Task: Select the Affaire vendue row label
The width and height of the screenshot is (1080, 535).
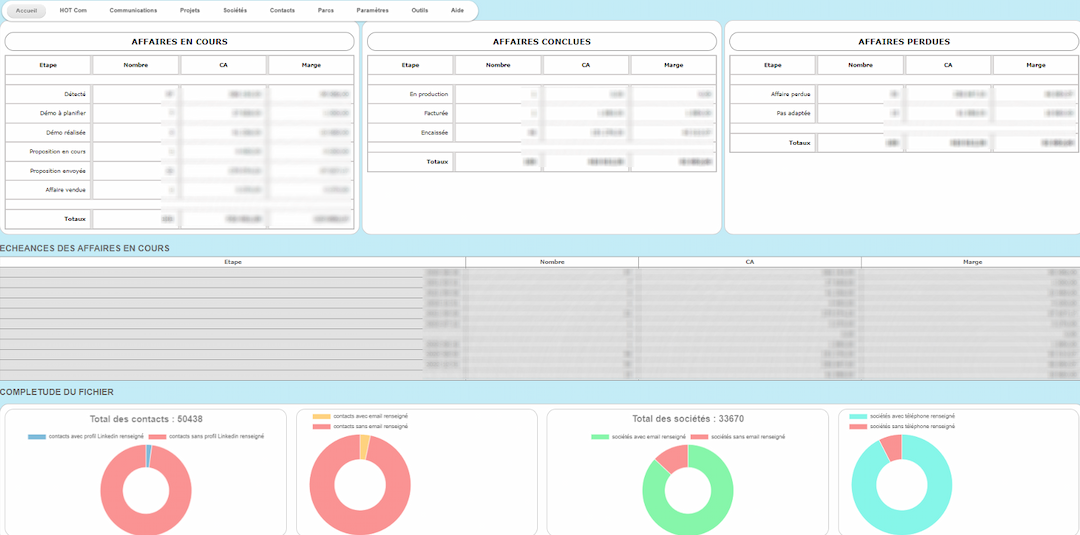Action: pyautogui.click(x=66, y=190)
